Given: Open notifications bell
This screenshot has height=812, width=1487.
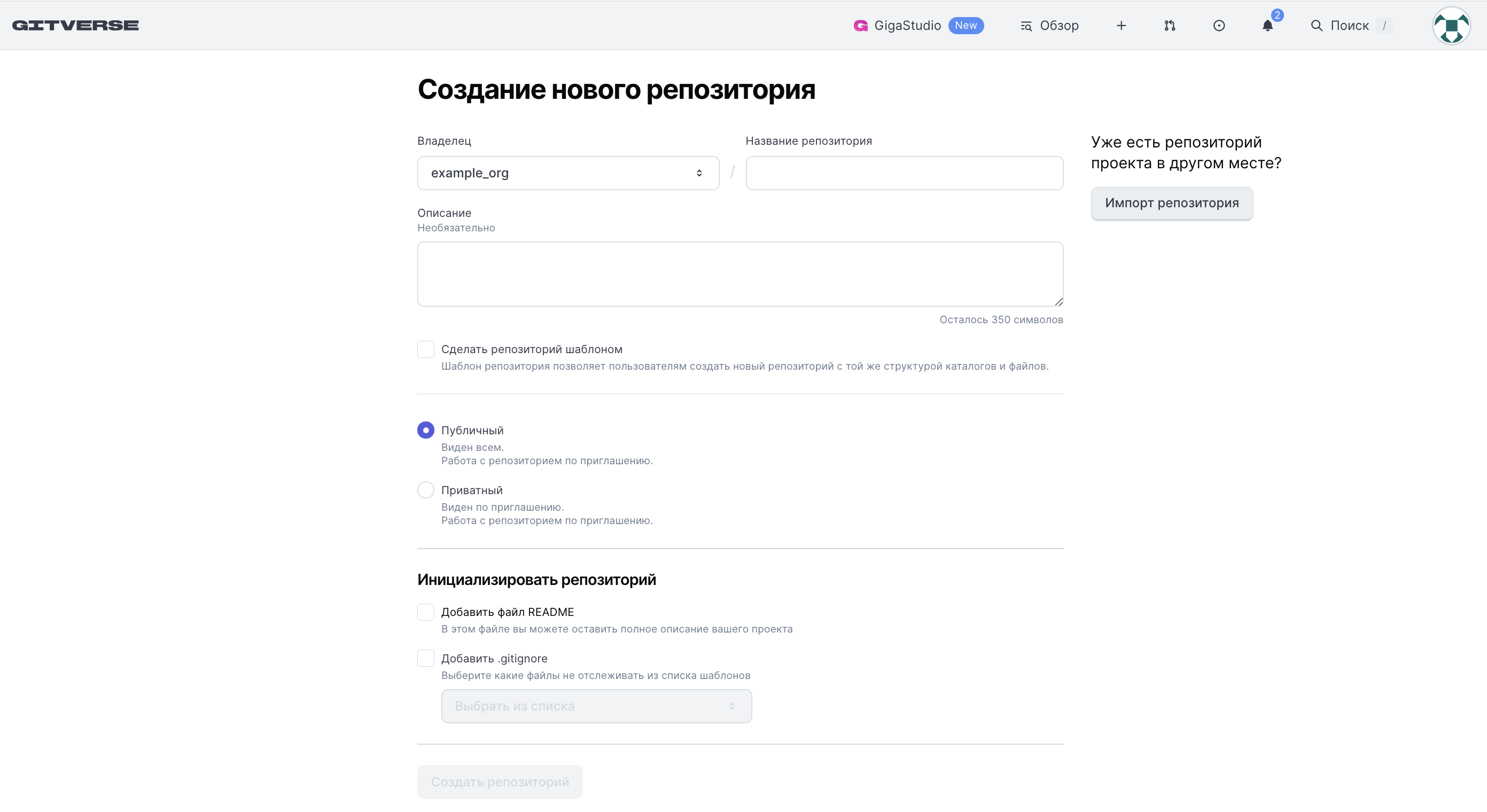Looking at the screenshot, I should pos(1267,26).
